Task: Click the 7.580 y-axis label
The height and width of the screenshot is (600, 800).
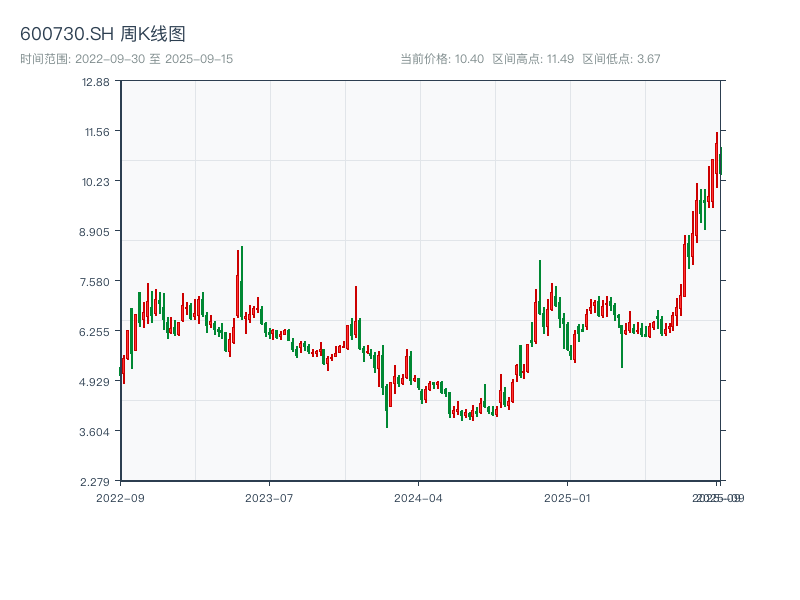Action: coord(95,282)
